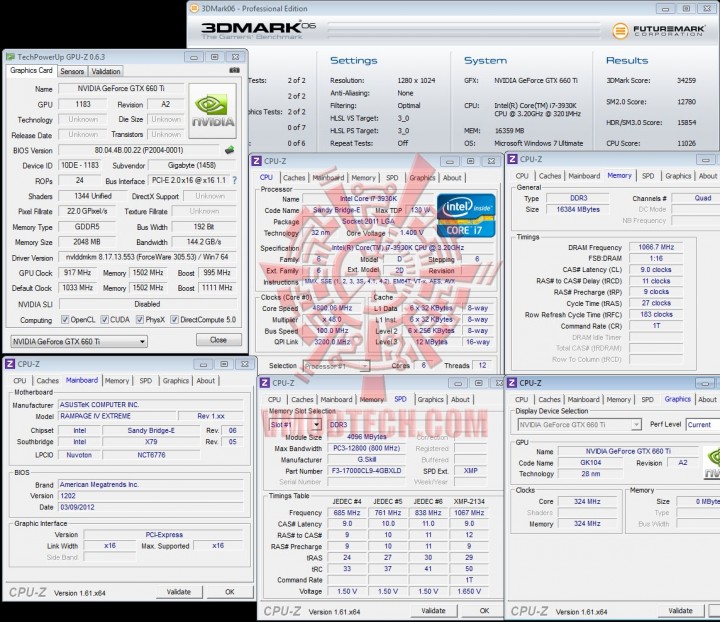Click the RAMPAGE IV EXTREME model value
Image resolution: width=720 pixels, height=622 pixels.
tap(118, 416)
